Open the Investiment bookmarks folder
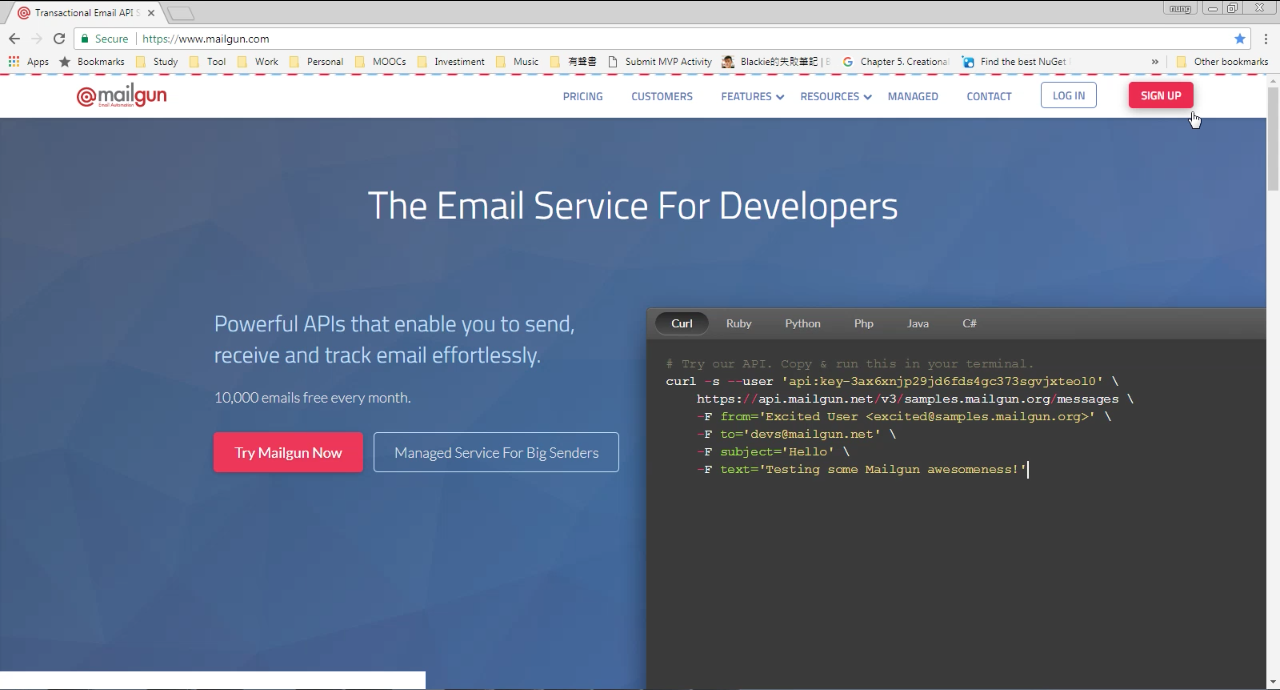Viewport: 1280px width, 690px height. pyautogui.click(x=451, y=62)
